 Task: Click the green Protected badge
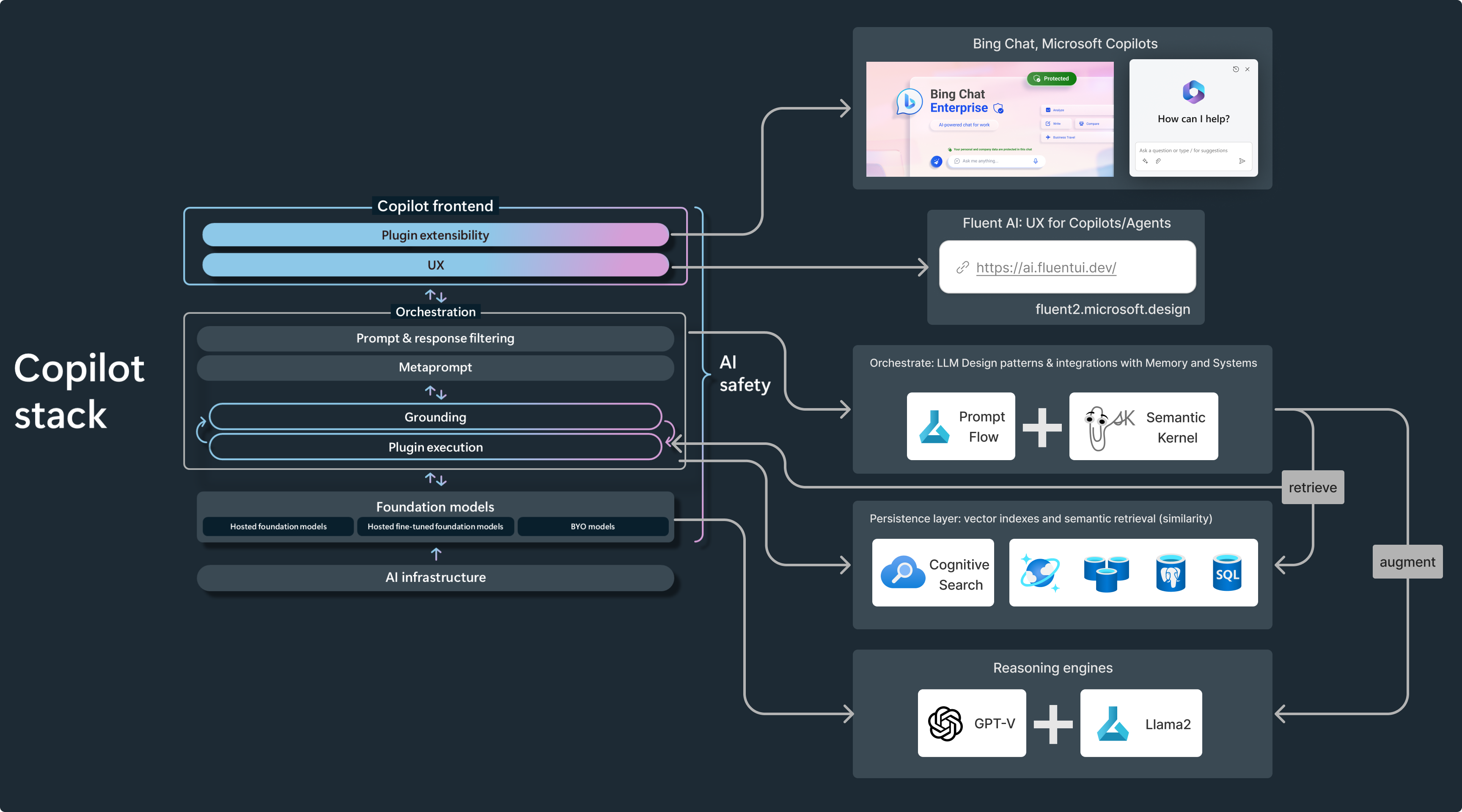tap(1051, 79)
